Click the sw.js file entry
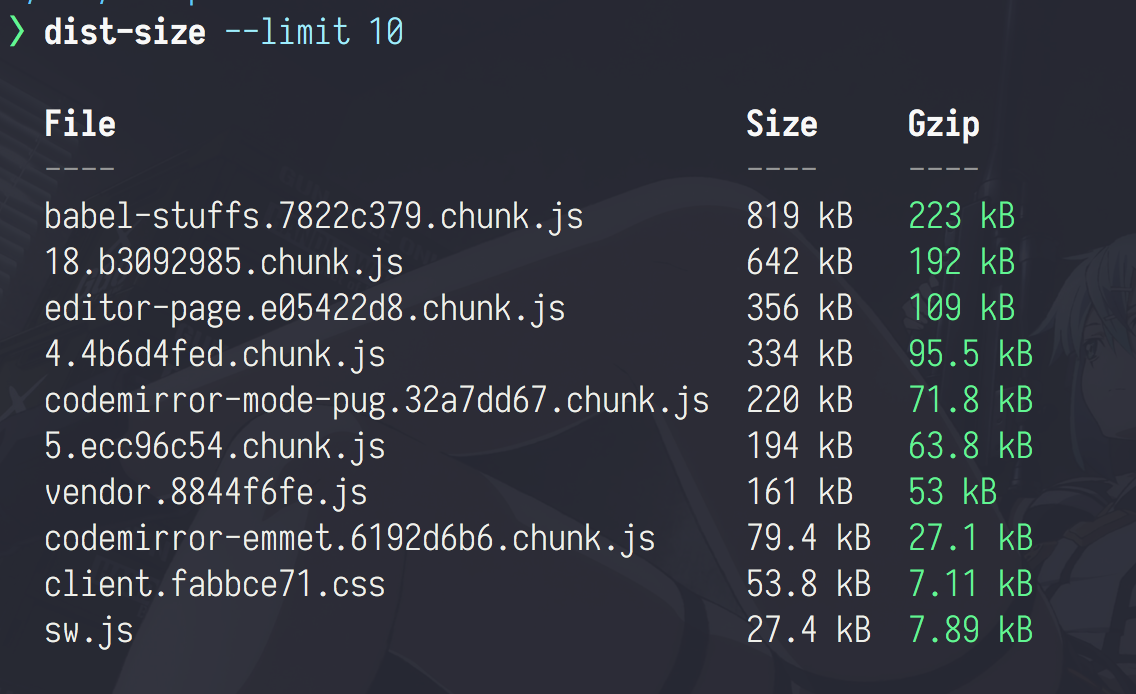This screenshot has width=1136, height=694. click(x=89, y=630)
